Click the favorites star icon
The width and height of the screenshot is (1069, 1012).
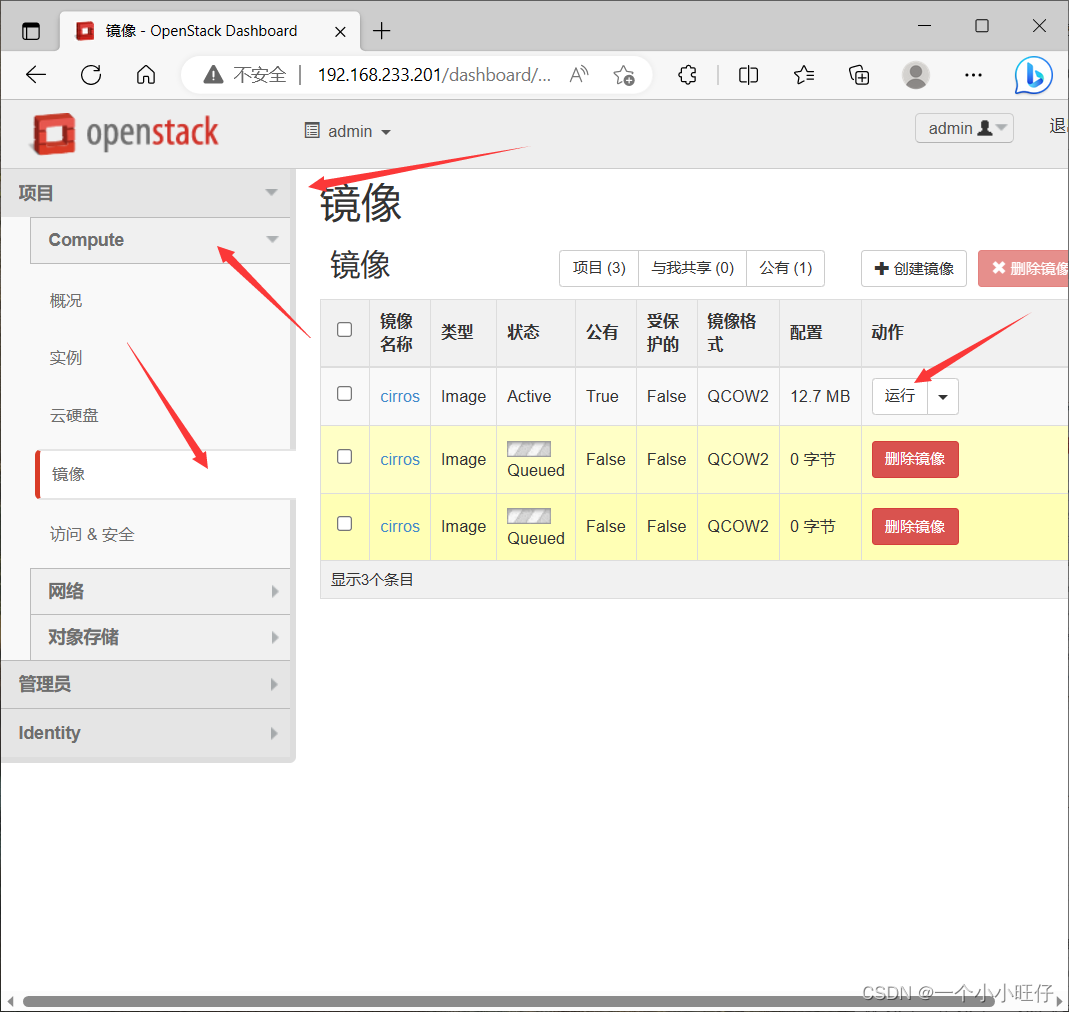[x=804, y=75]
